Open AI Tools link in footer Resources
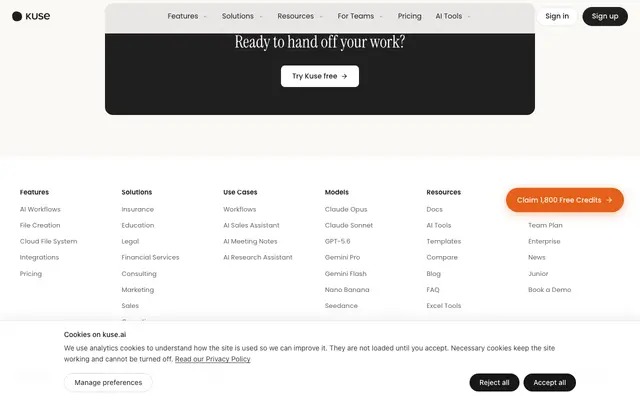Viewport: 640px width, 400px height. [x=439, y=225]
